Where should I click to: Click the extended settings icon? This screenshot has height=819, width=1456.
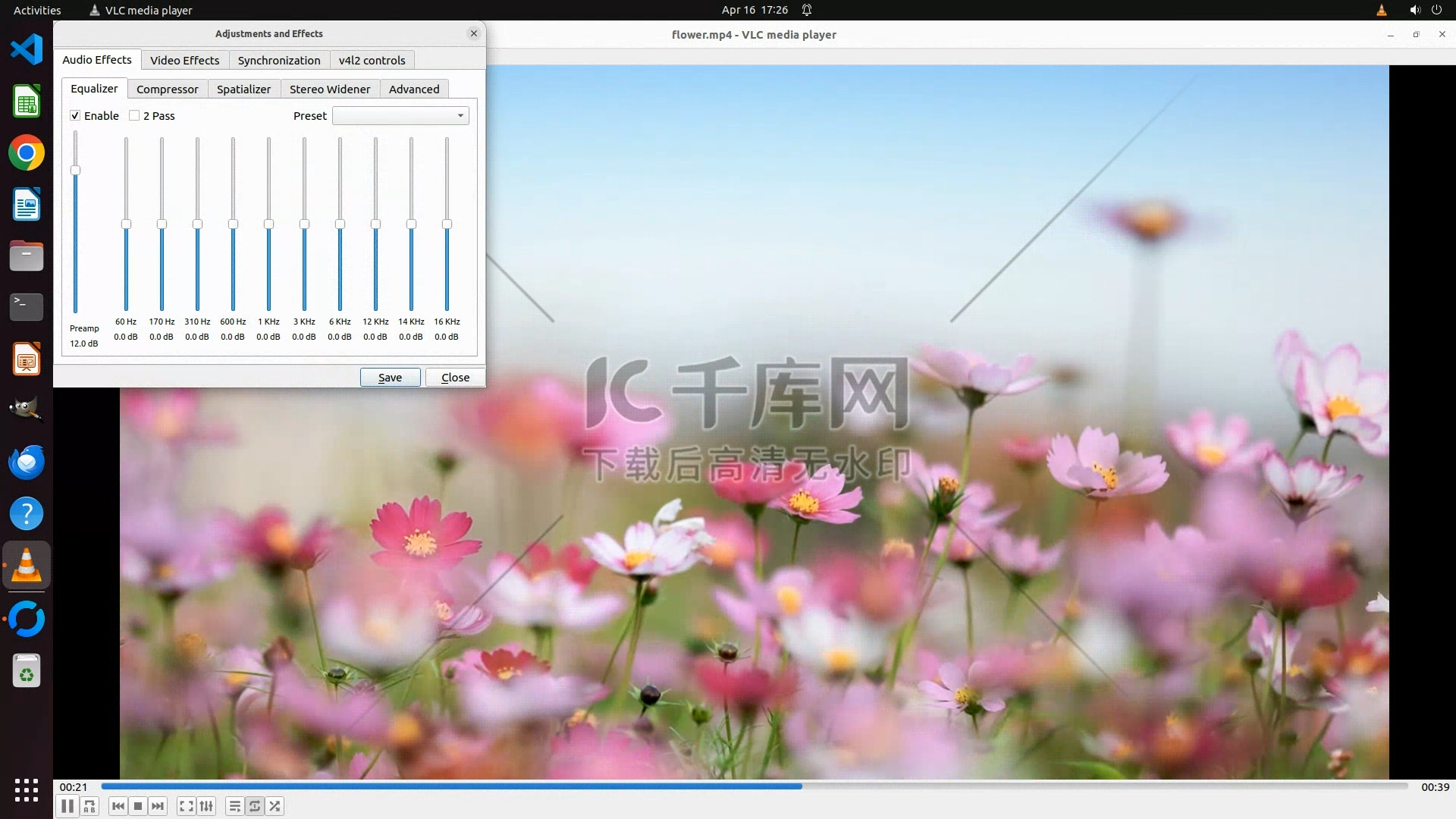[206, 806]
